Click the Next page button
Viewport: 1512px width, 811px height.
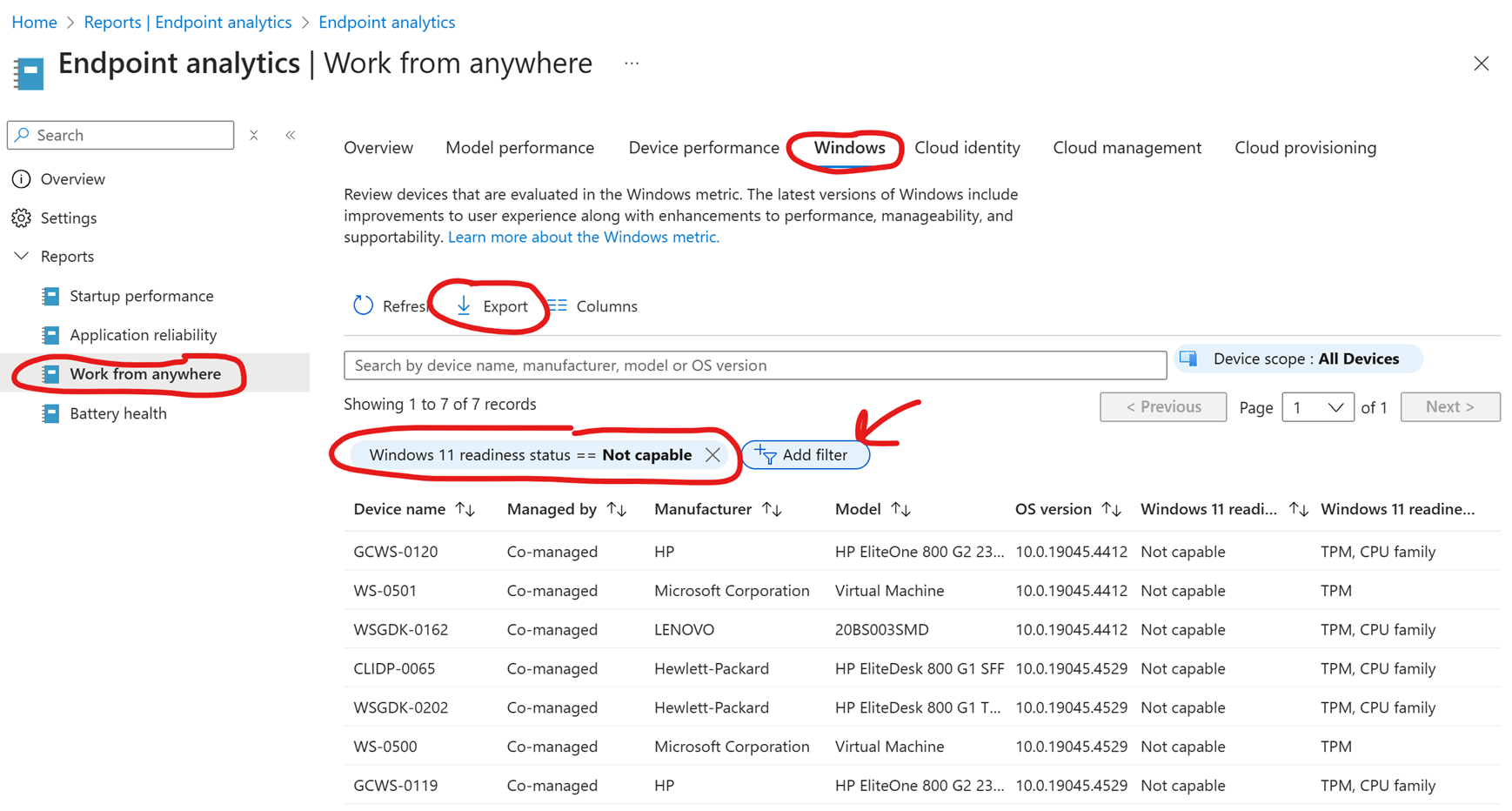1450,406
